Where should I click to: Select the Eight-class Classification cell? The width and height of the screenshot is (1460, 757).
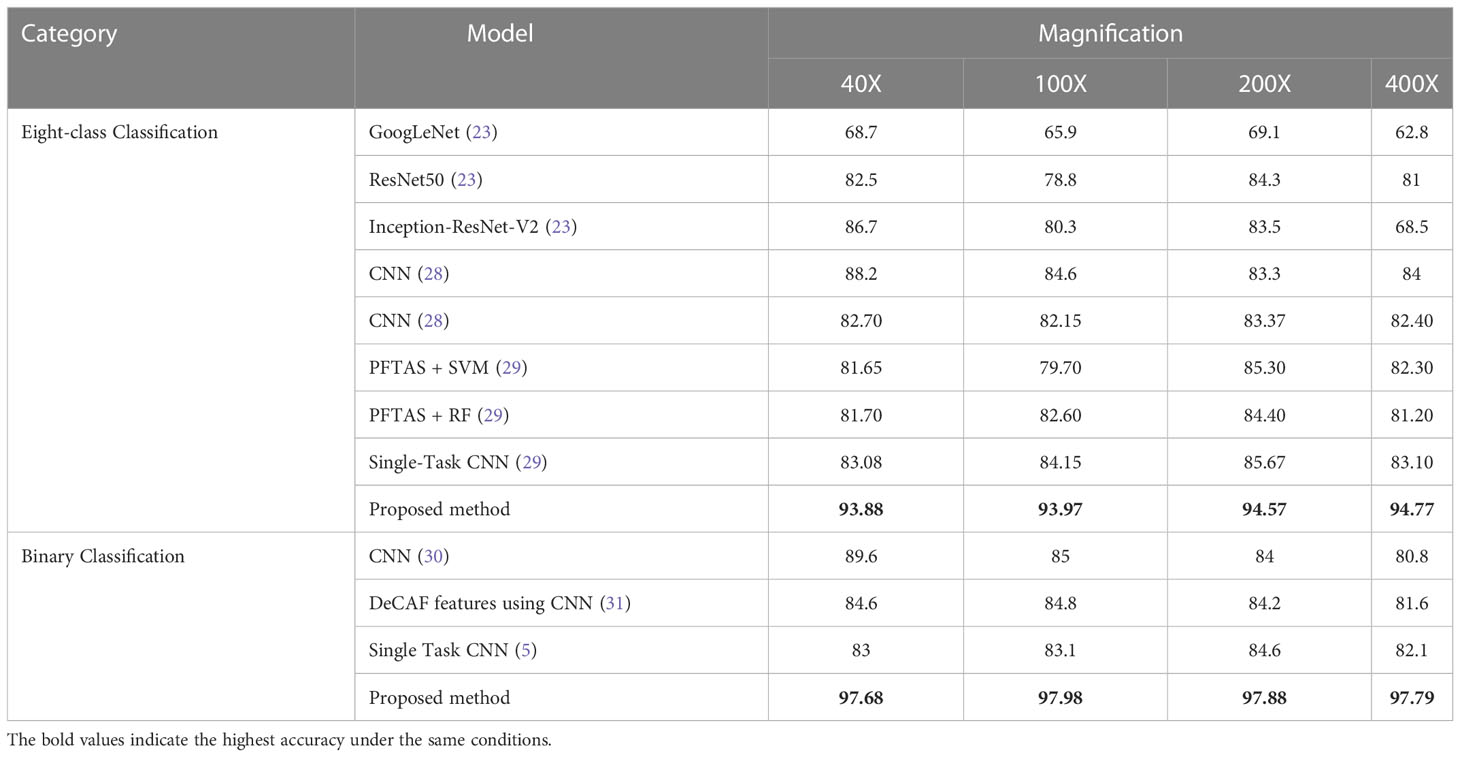120,132
